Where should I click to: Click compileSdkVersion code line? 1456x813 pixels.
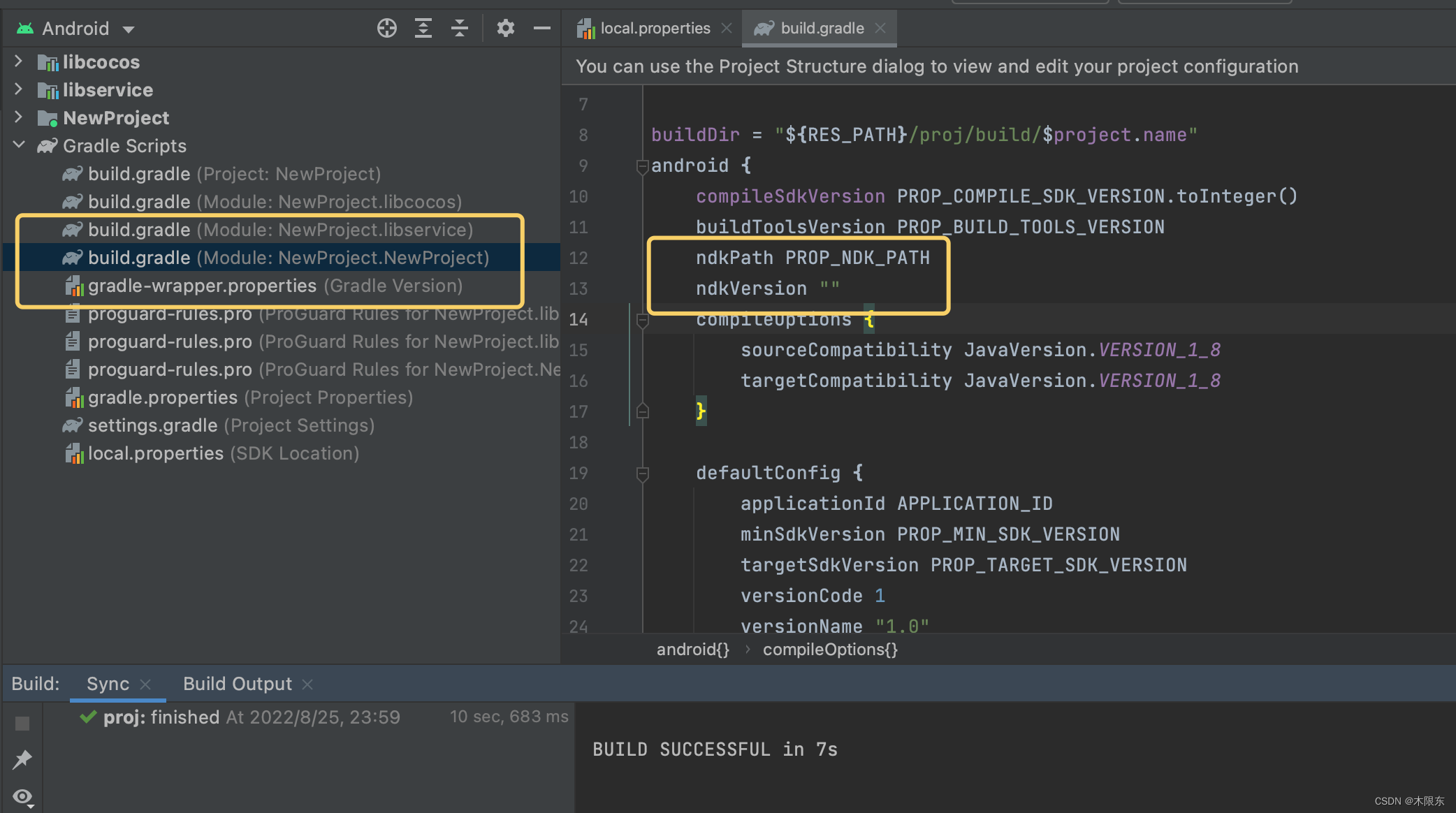pos(996,196)
